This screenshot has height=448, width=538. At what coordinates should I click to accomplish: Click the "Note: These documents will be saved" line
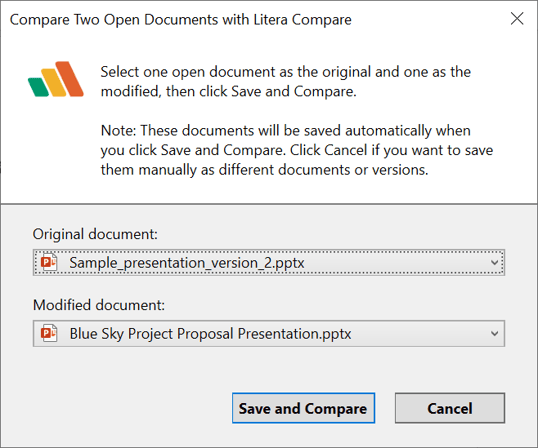click(x=285, y=131)
